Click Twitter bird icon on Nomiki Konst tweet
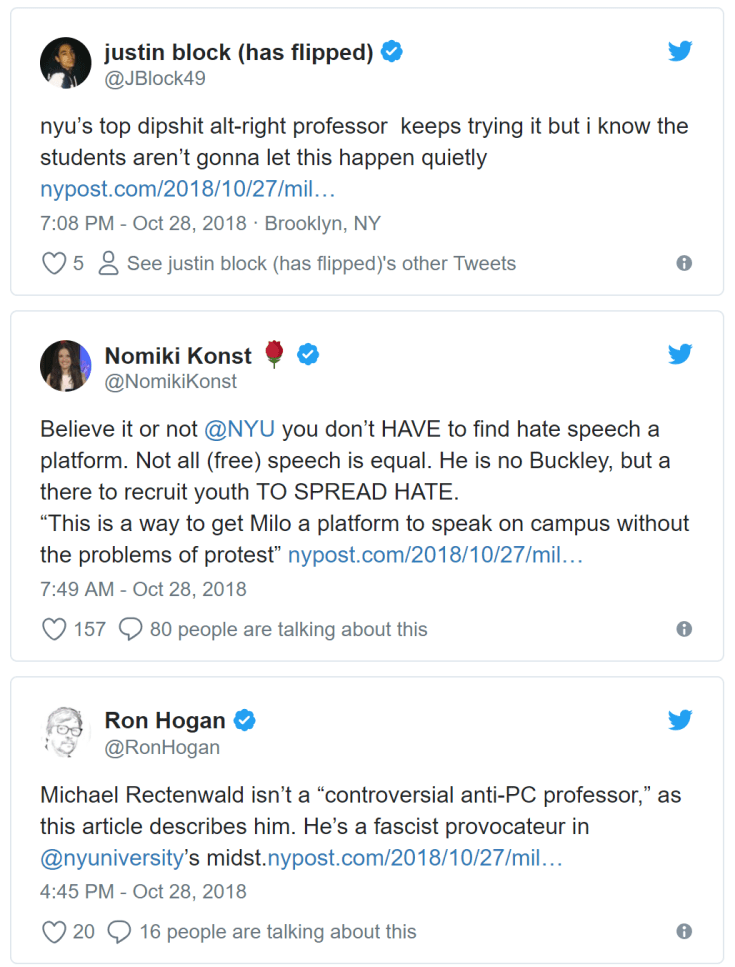The width and height of the screenshot is (735, 967). click(680, 354)
